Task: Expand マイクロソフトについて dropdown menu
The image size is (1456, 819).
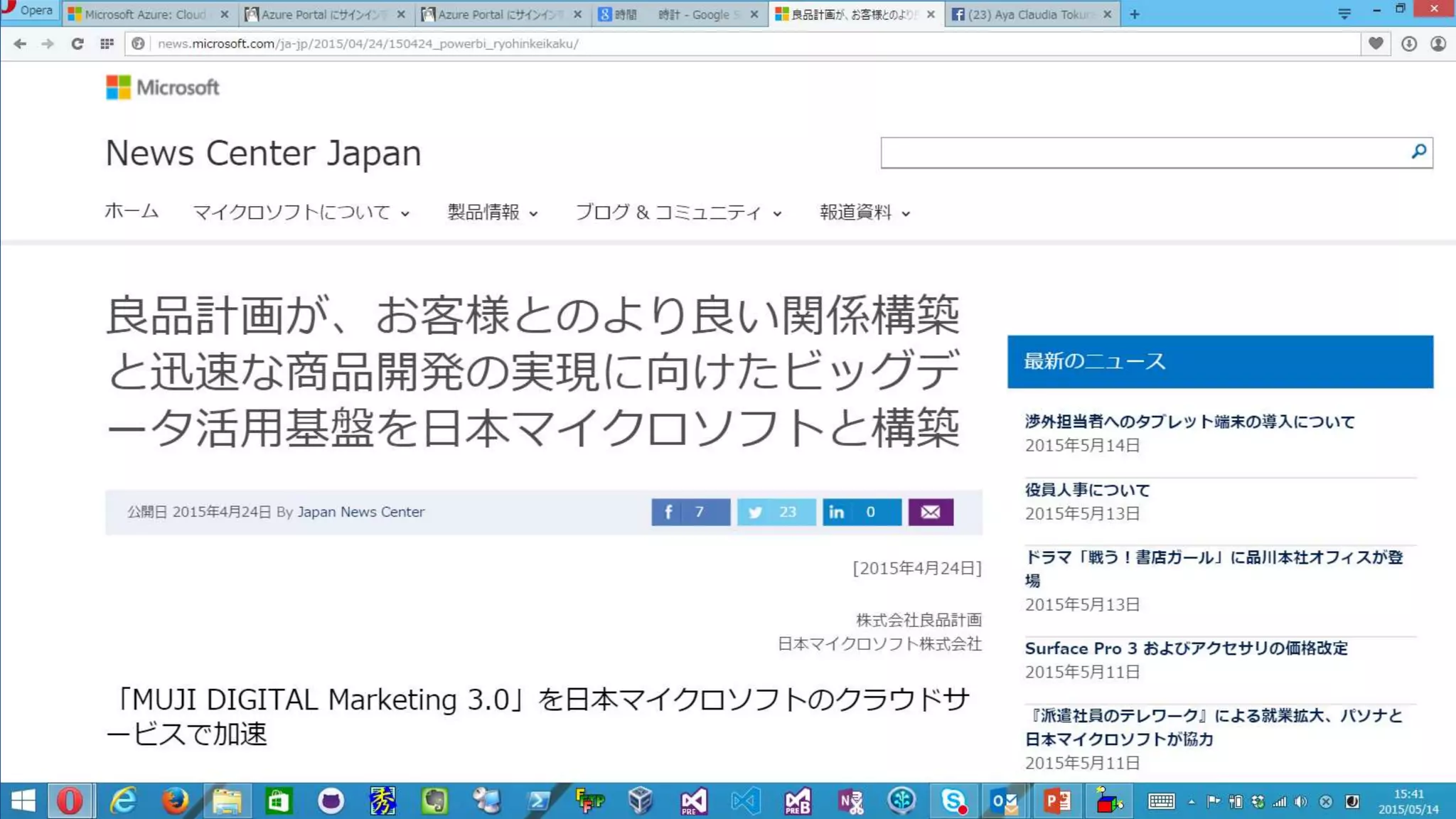Action: [301, 213]
